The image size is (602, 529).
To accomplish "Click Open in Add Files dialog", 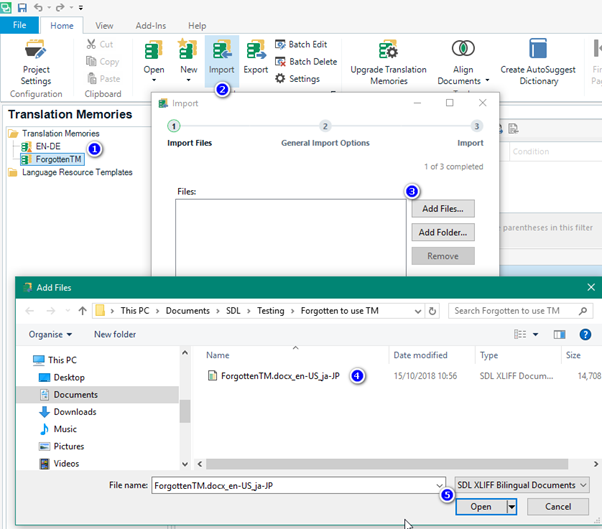I will pos(481,507).
